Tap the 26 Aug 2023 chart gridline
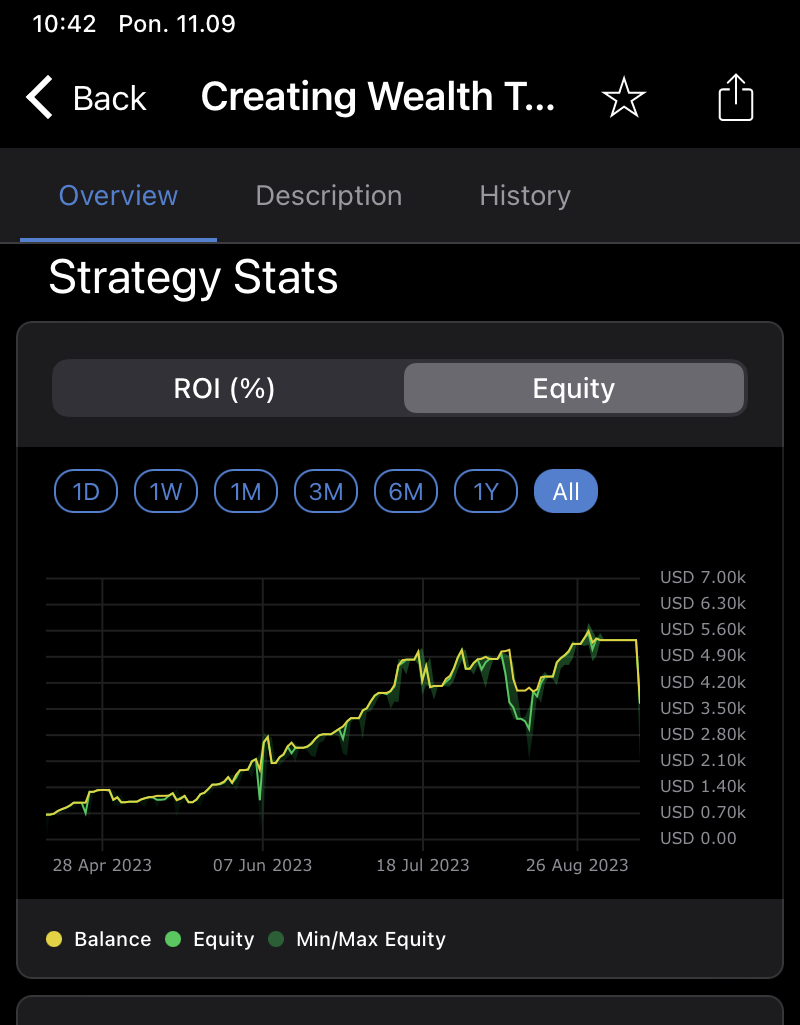The image size is (800, 1025). [x=577, y=709]
